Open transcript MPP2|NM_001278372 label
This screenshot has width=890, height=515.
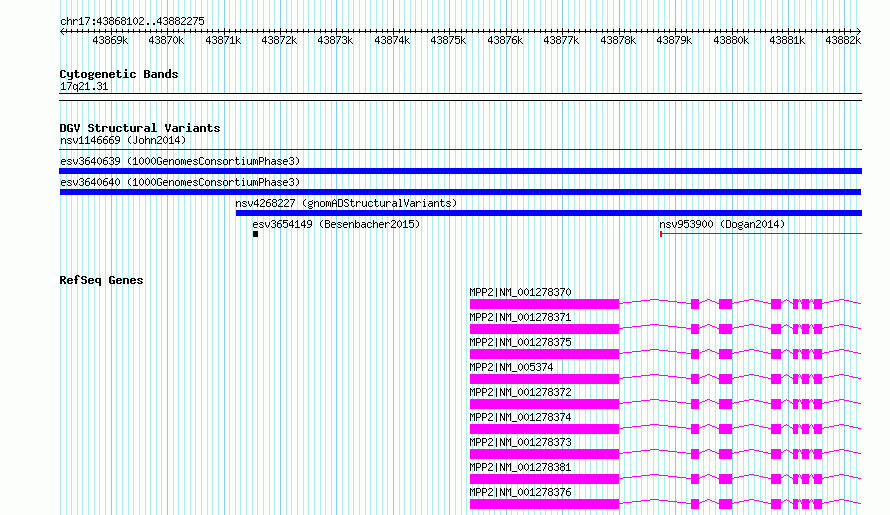[x=520, y=392]
